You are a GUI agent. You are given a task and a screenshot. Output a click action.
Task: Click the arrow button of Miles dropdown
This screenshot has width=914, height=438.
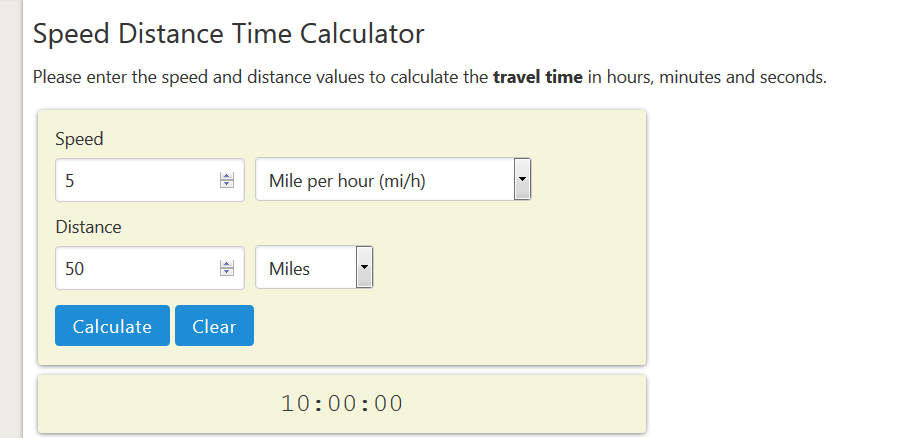(364, 269)
